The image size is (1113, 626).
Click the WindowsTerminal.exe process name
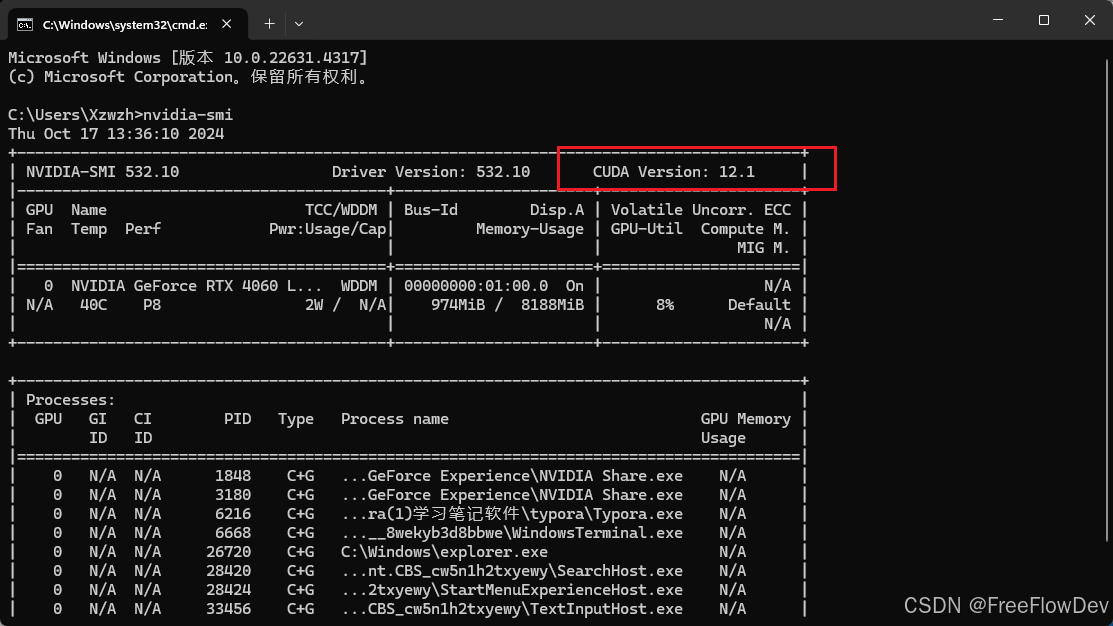pyautogui.click(x=512, y=533)
